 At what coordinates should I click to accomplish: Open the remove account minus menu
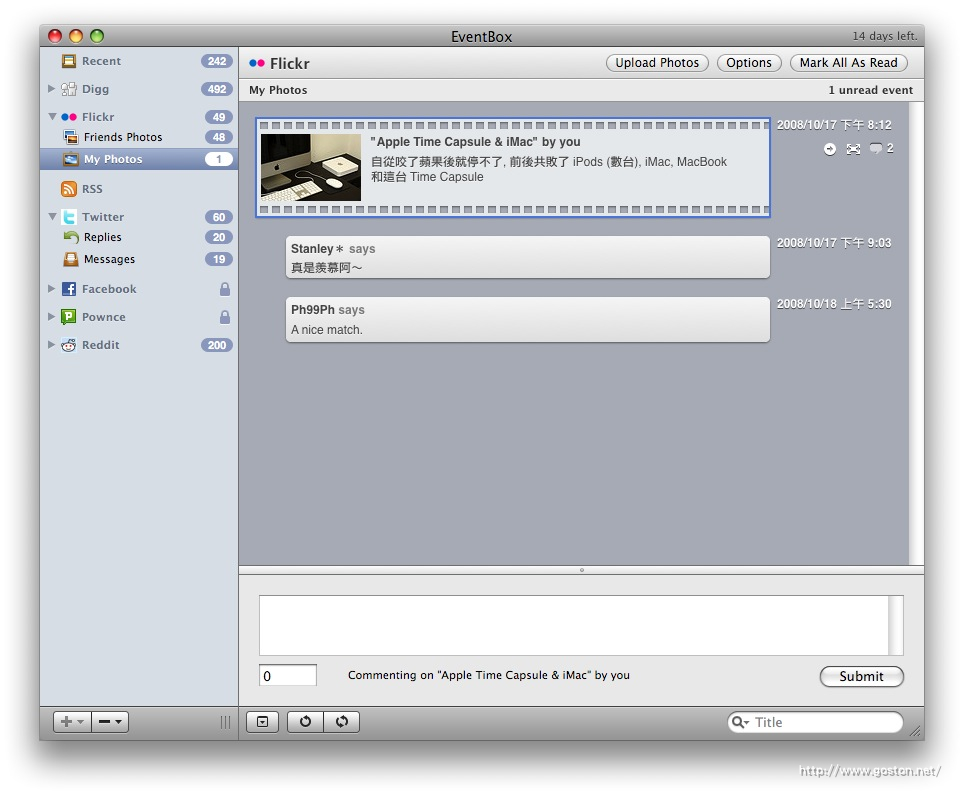click(111, 721)
